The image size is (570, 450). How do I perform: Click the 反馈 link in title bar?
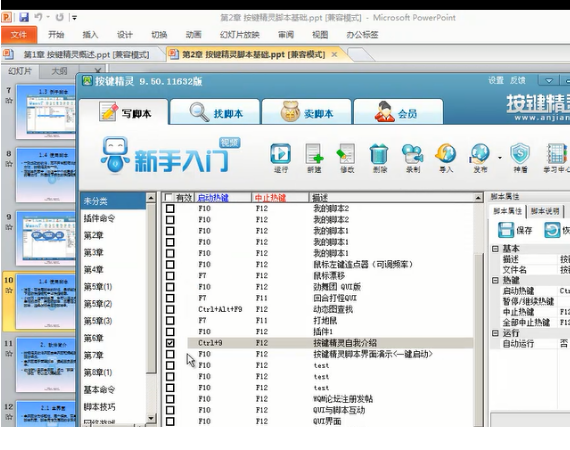[x=517, y=80]
